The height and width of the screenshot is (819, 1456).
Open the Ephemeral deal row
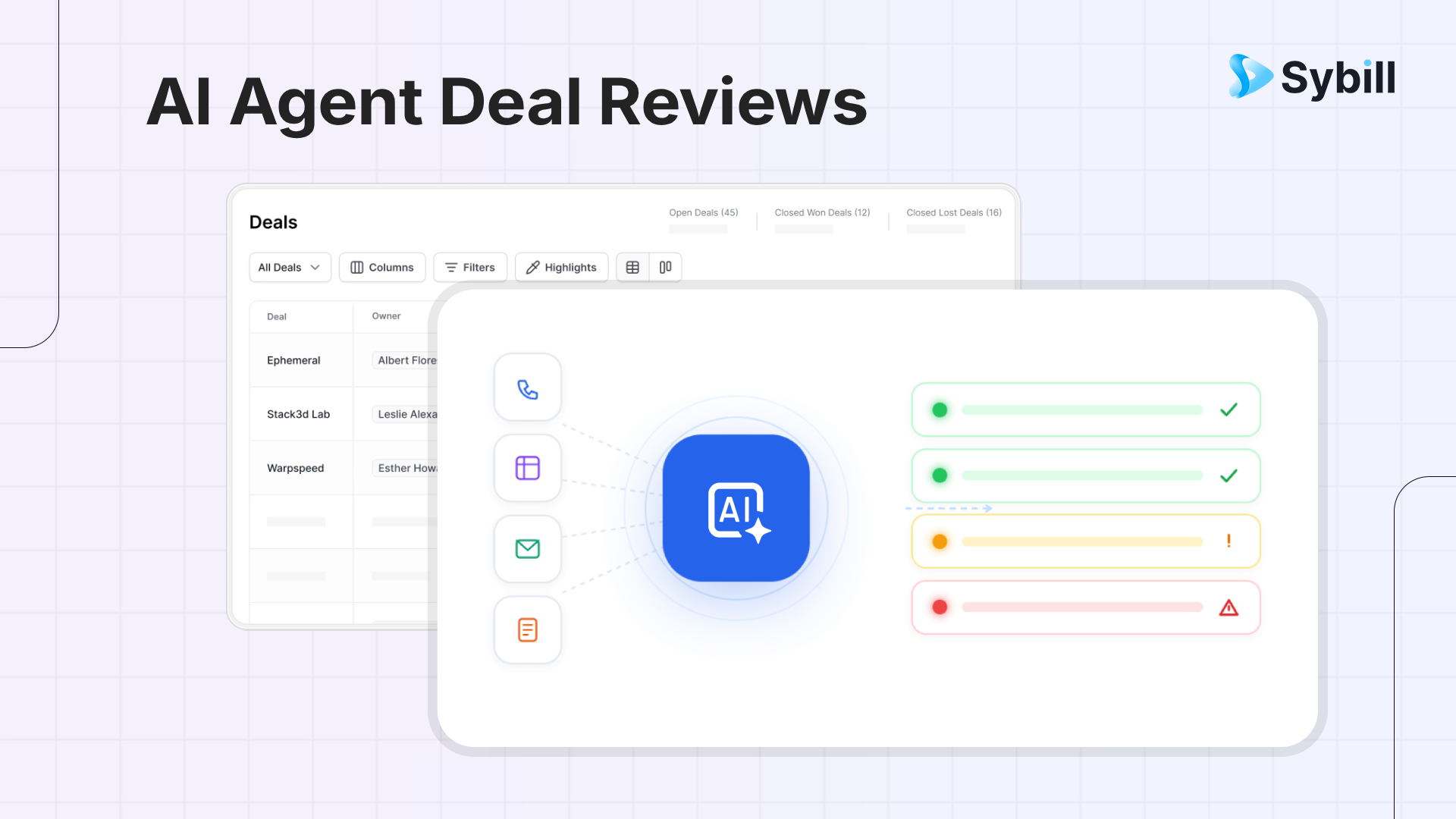click(x=293, y=360)
